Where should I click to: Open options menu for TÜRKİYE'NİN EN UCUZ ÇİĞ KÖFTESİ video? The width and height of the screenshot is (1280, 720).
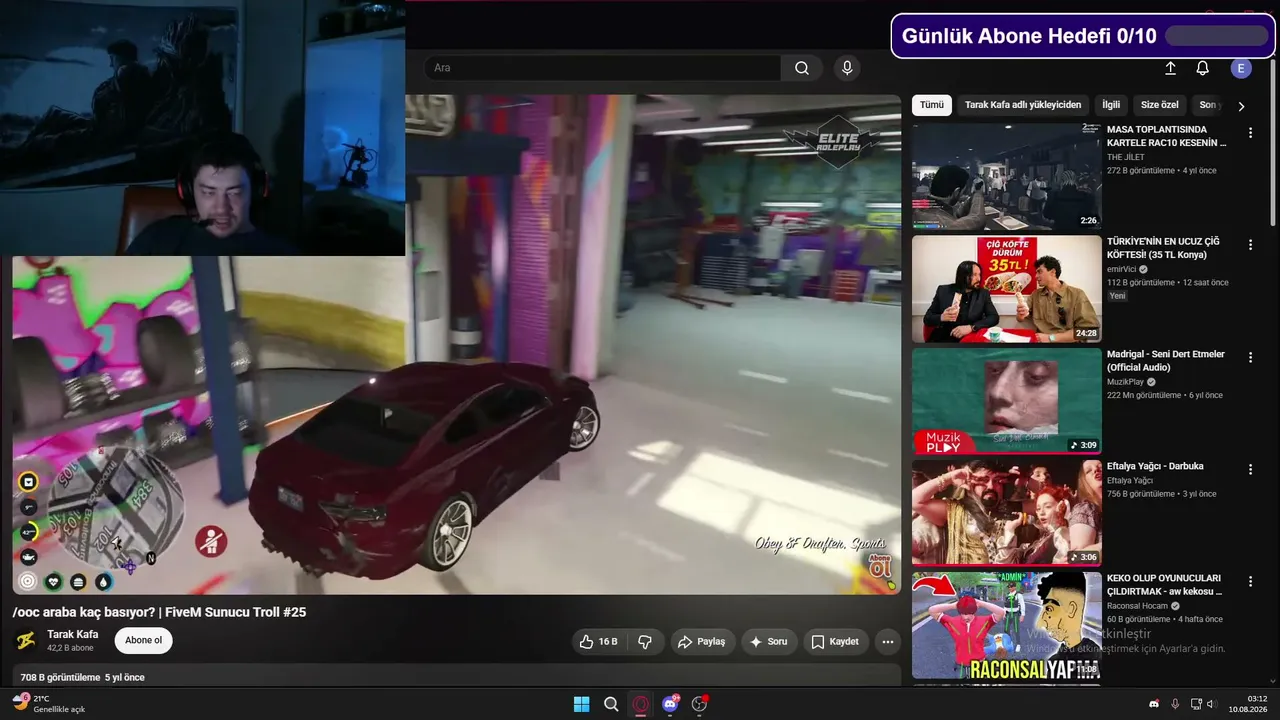pos(1250,245)
